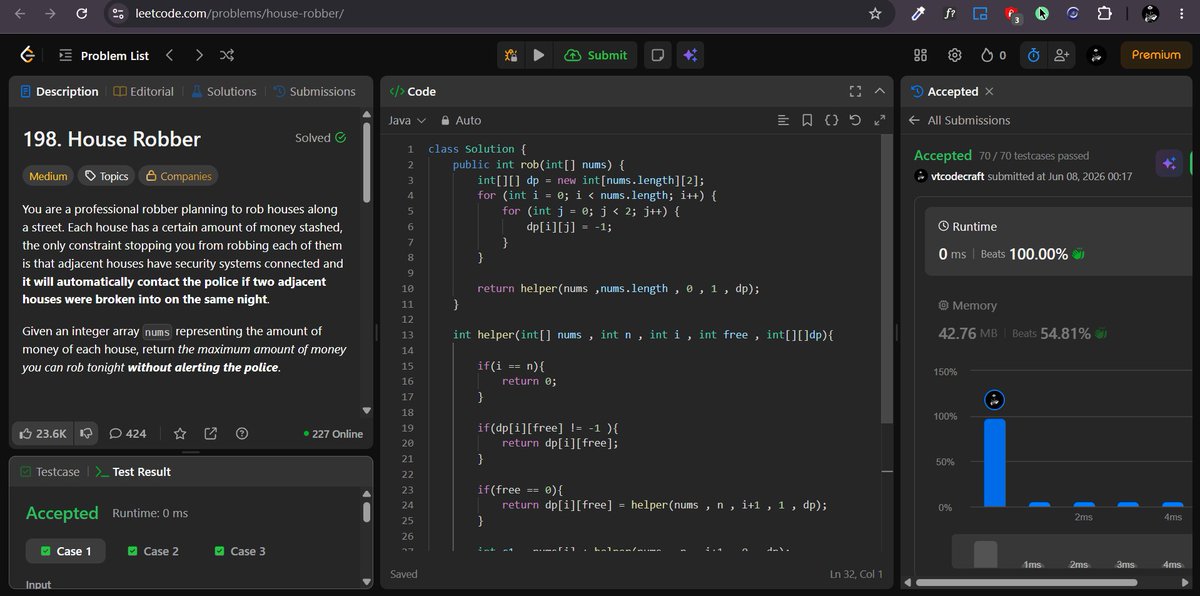The width and height of the screenshot is (1200, 596).
Task: Open the notes icon next to Submit
Action: click(657, 56)
